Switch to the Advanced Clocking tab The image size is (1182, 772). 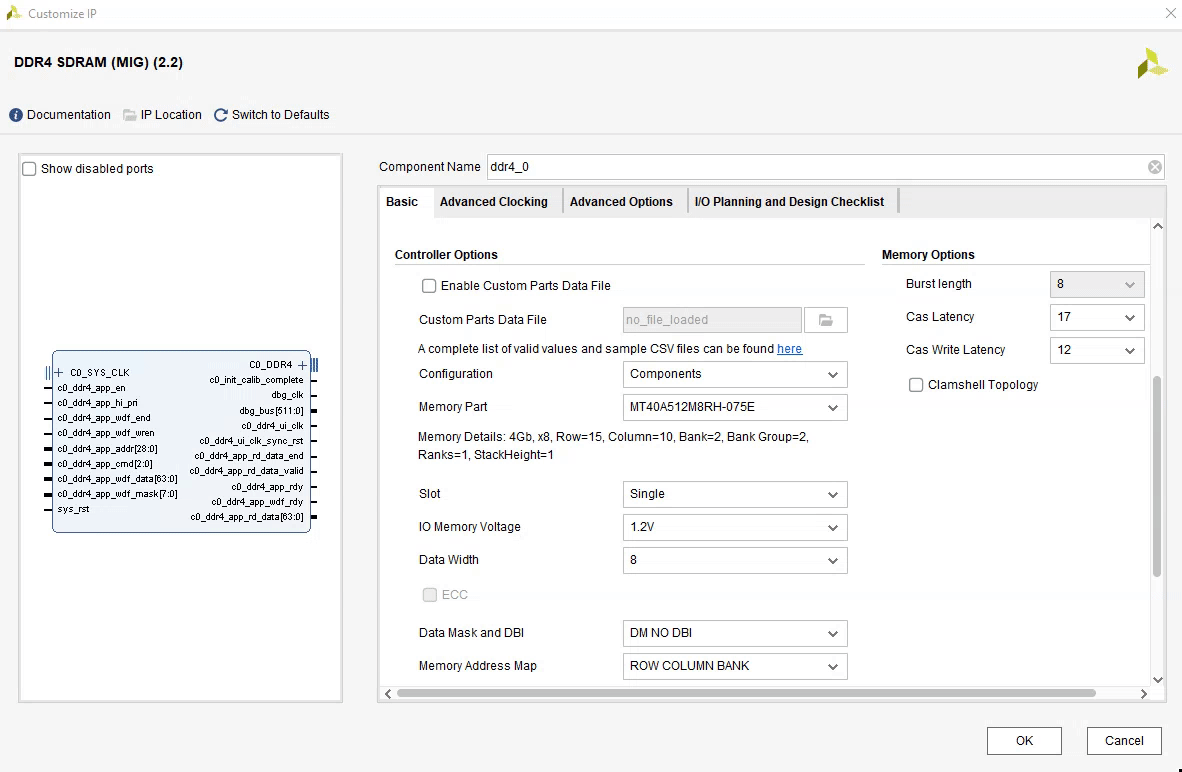click(x=494, y=202)
